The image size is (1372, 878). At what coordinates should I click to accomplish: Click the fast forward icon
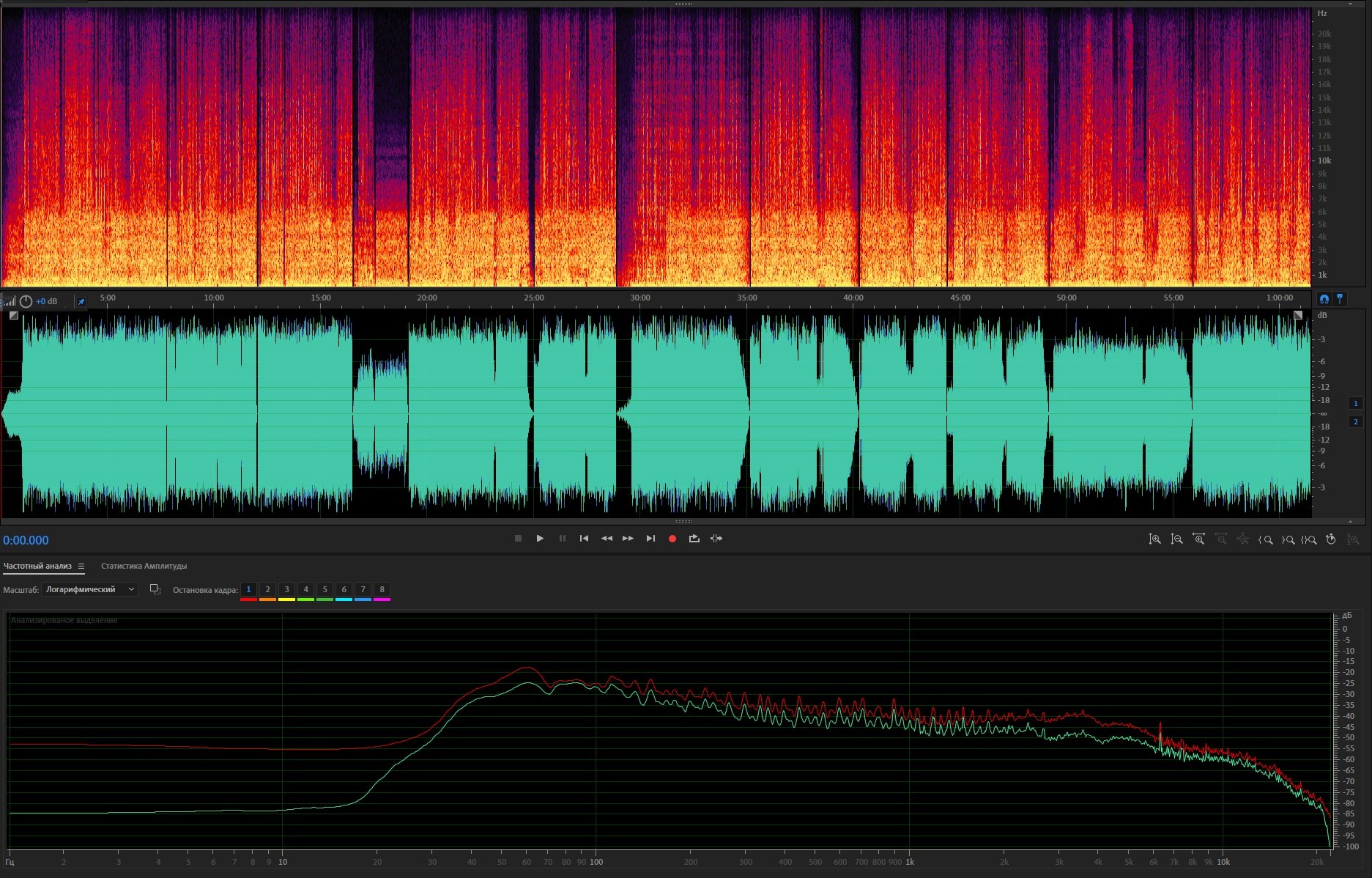pyautogui.click(x=628, y=539)
